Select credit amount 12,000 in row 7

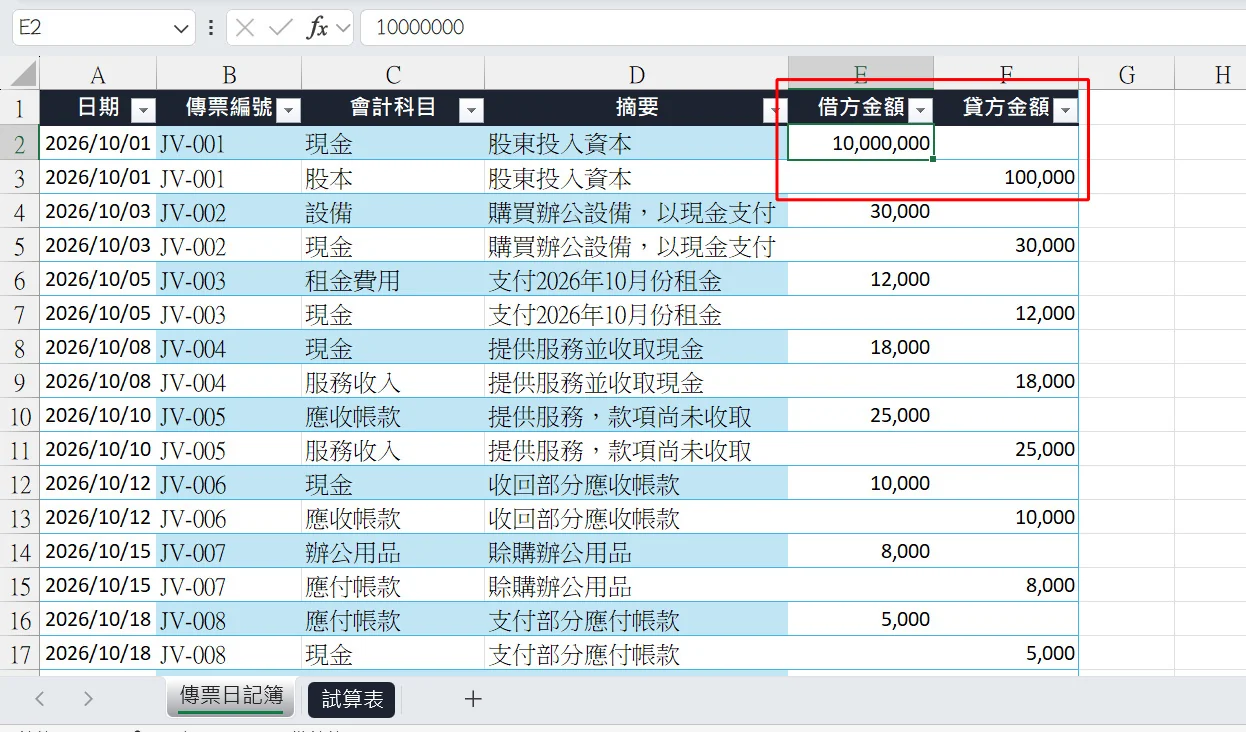point(1006,314)
